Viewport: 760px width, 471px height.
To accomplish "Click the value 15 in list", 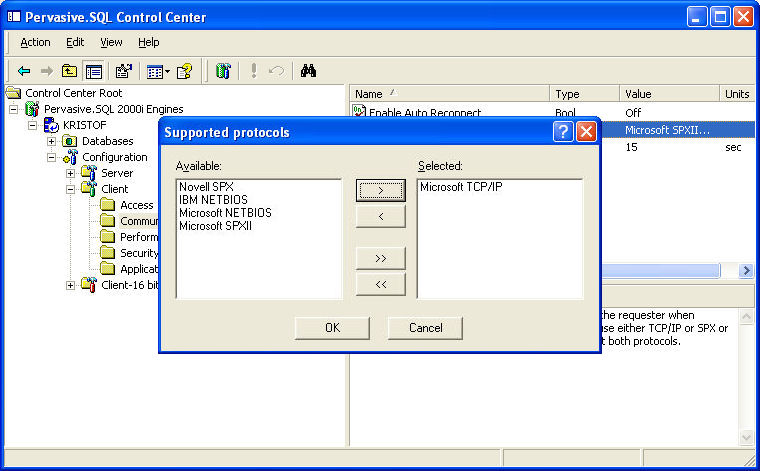I will [632, 147].
